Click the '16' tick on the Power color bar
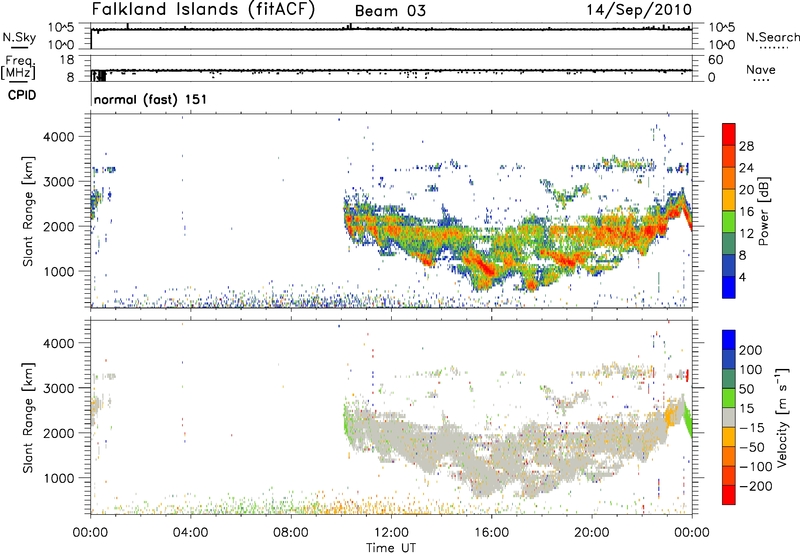Image resolution: width=800 pixels, height=554 pixels. pos(746,212)
